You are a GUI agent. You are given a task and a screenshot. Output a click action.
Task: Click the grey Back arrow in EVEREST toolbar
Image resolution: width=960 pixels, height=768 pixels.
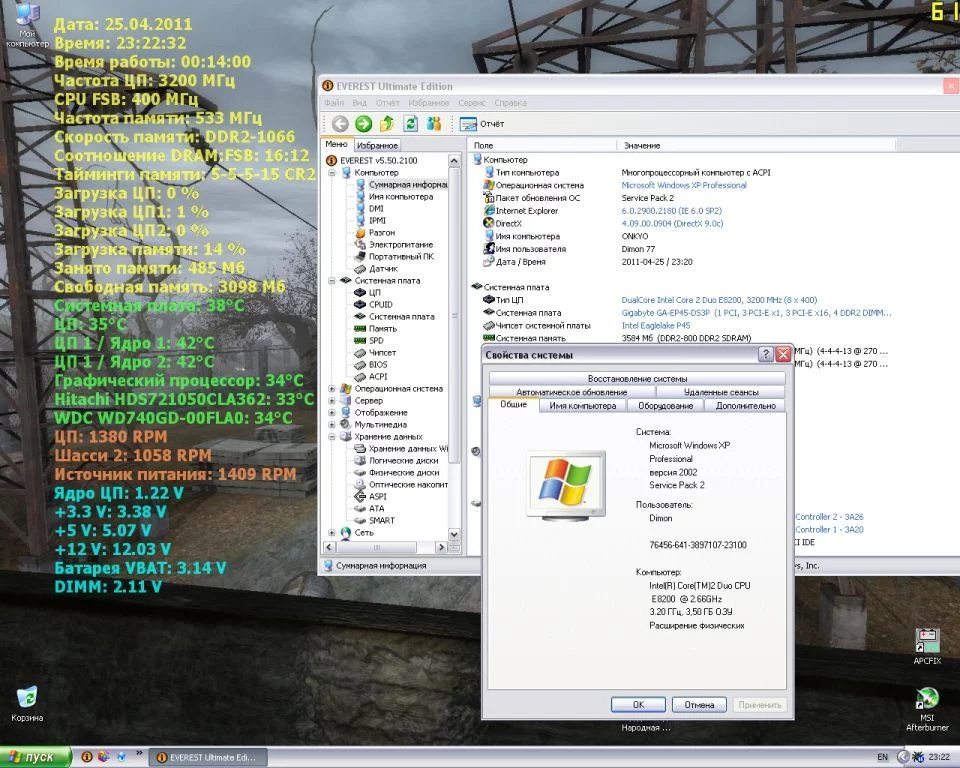click(340, 124)
